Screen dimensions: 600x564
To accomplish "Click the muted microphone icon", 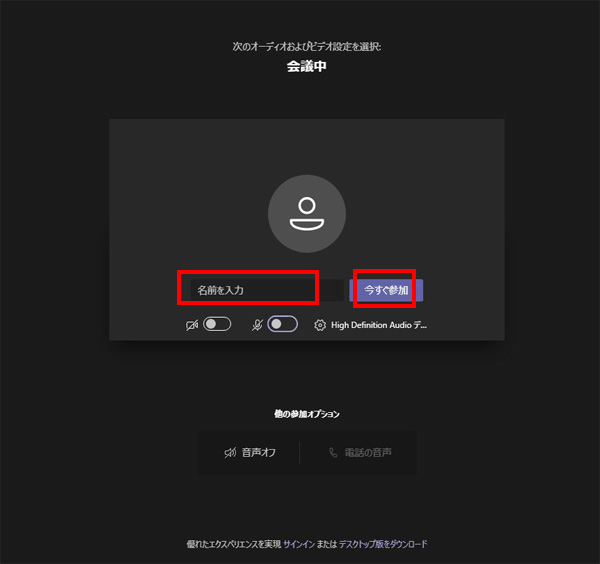I will (x=257, y=325).
